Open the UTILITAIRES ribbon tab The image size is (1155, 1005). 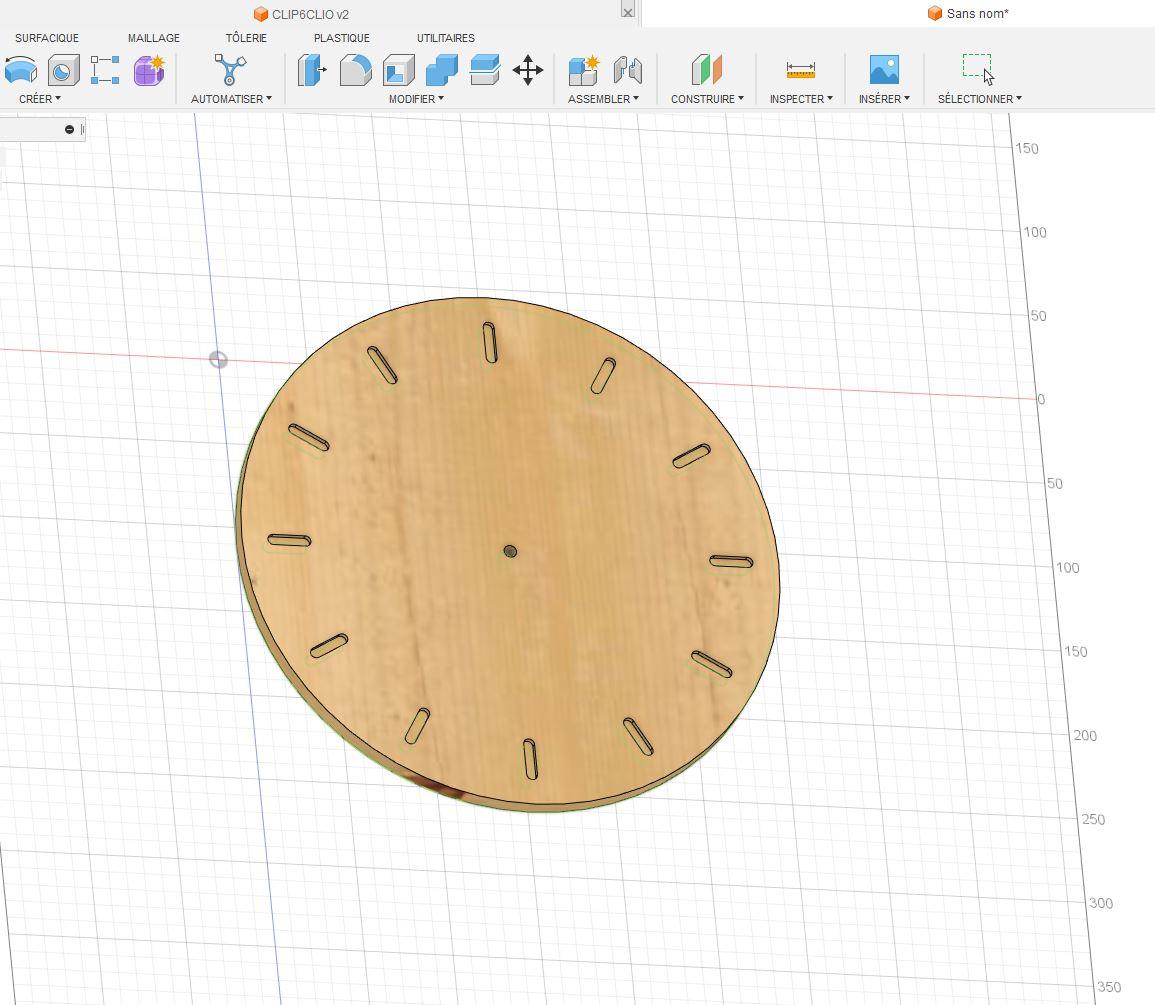(445, 37)
